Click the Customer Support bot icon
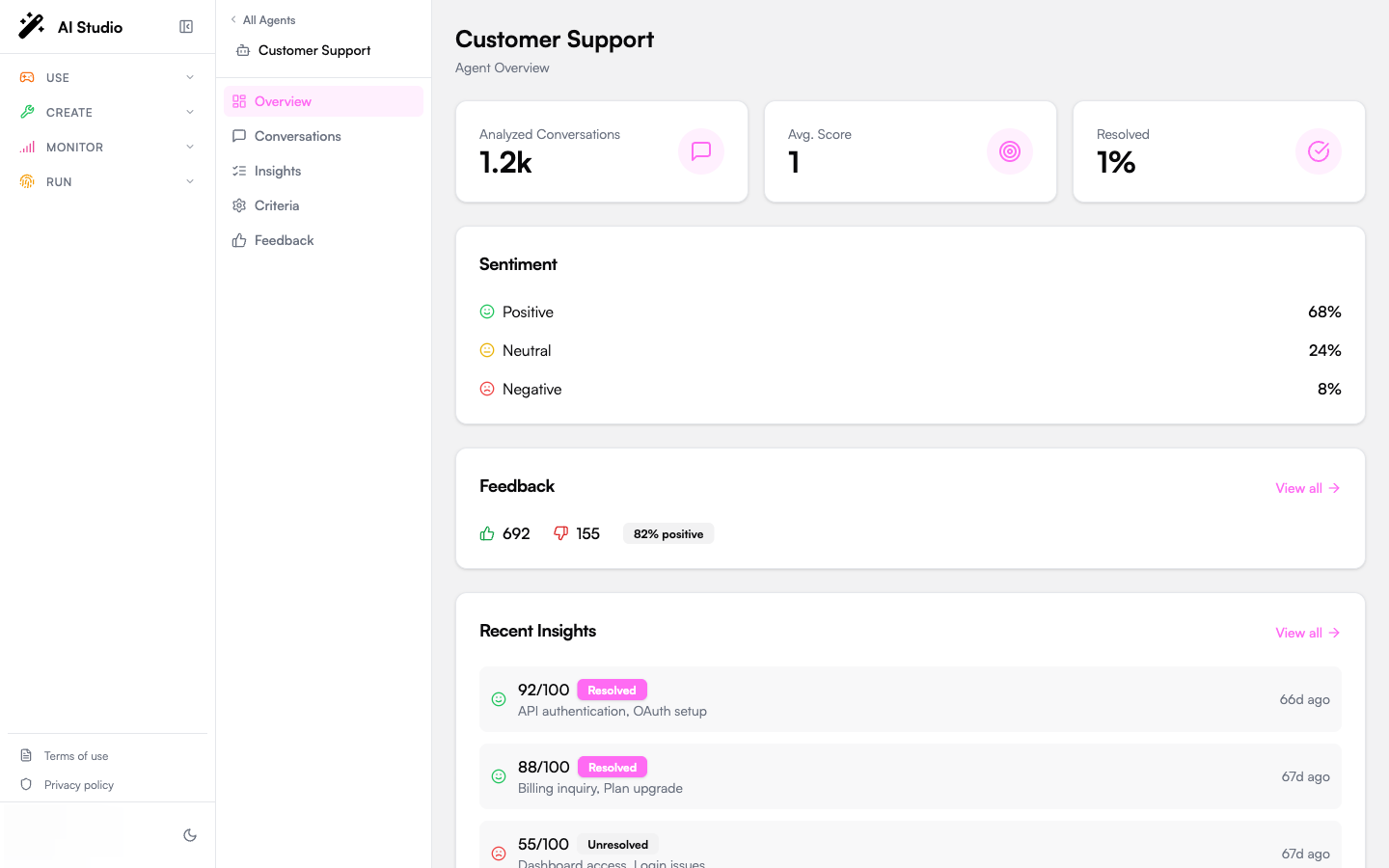This screenshot has width=1389, height=868. (243, 50)
